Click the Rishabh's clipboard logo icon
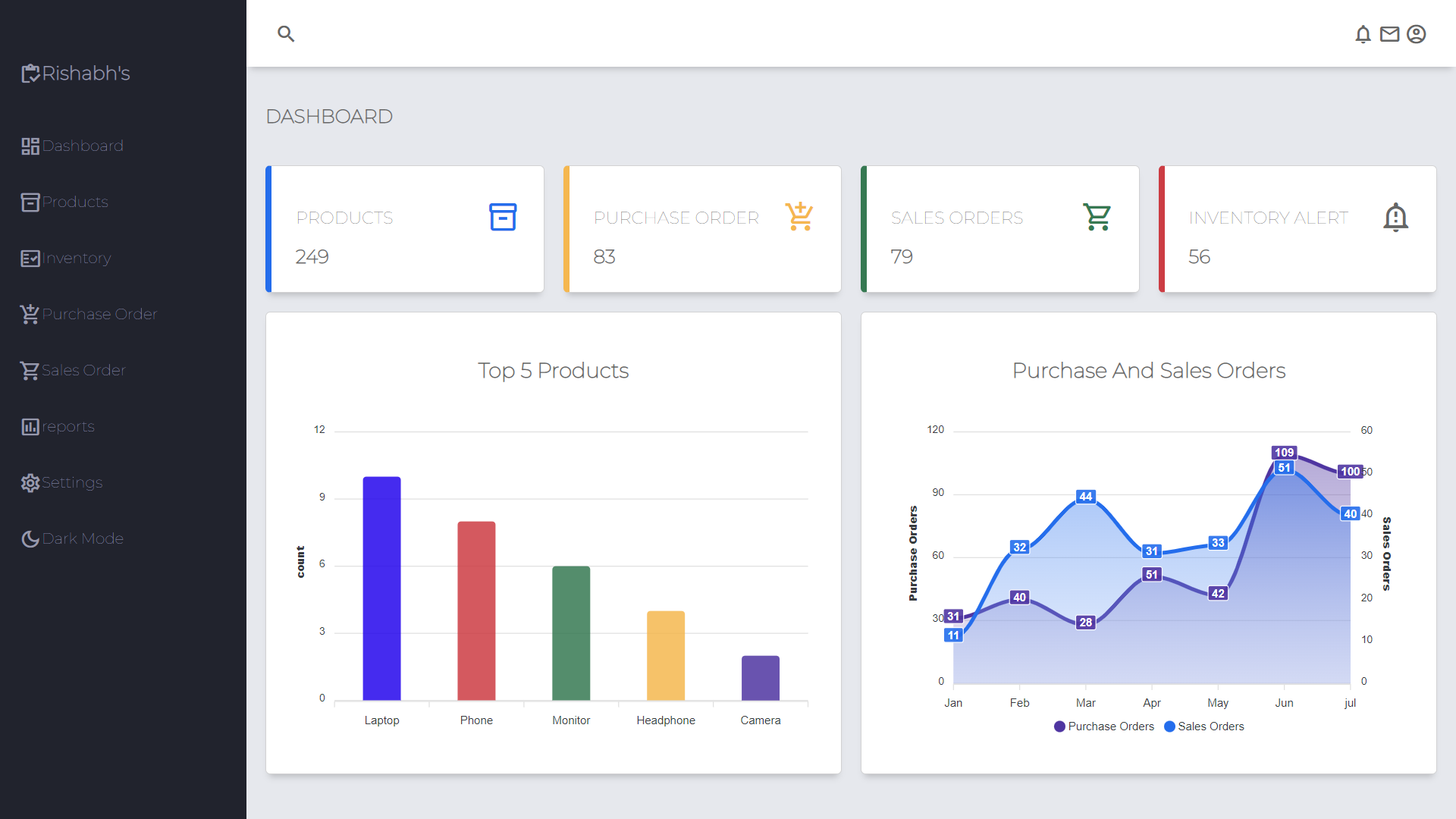1456x819 pixels. 30,74
